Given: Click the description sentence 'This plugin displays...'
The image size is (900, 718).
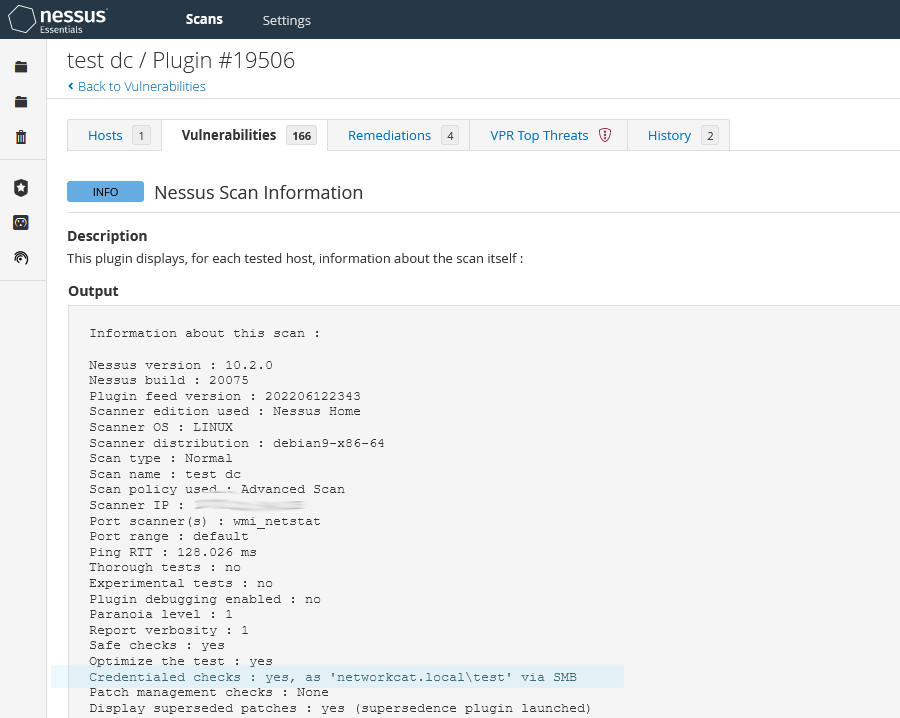Looking at the screenshot, I should click(x=295, y=258).
